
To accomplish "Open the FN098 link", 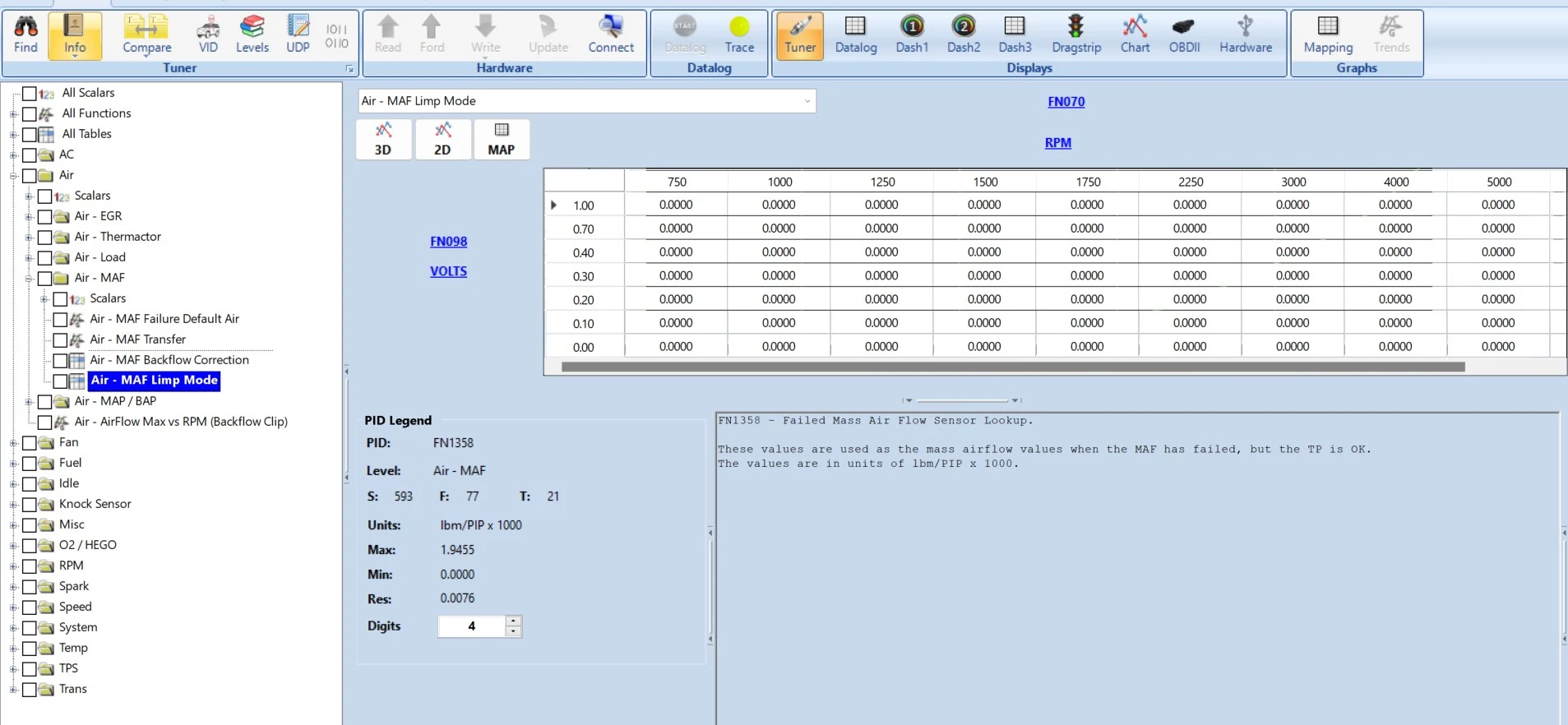I will pos(448,242).
